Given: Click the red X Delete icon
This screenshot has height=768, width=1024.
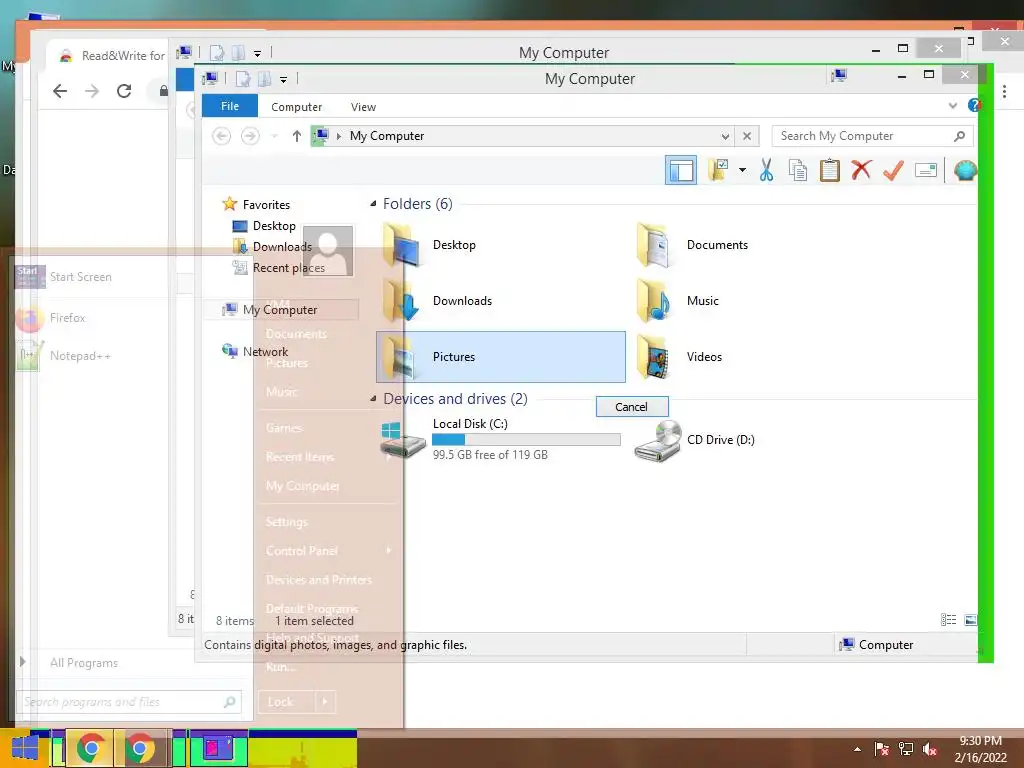Looking at the screenshot, I should (x=861, y=170).
